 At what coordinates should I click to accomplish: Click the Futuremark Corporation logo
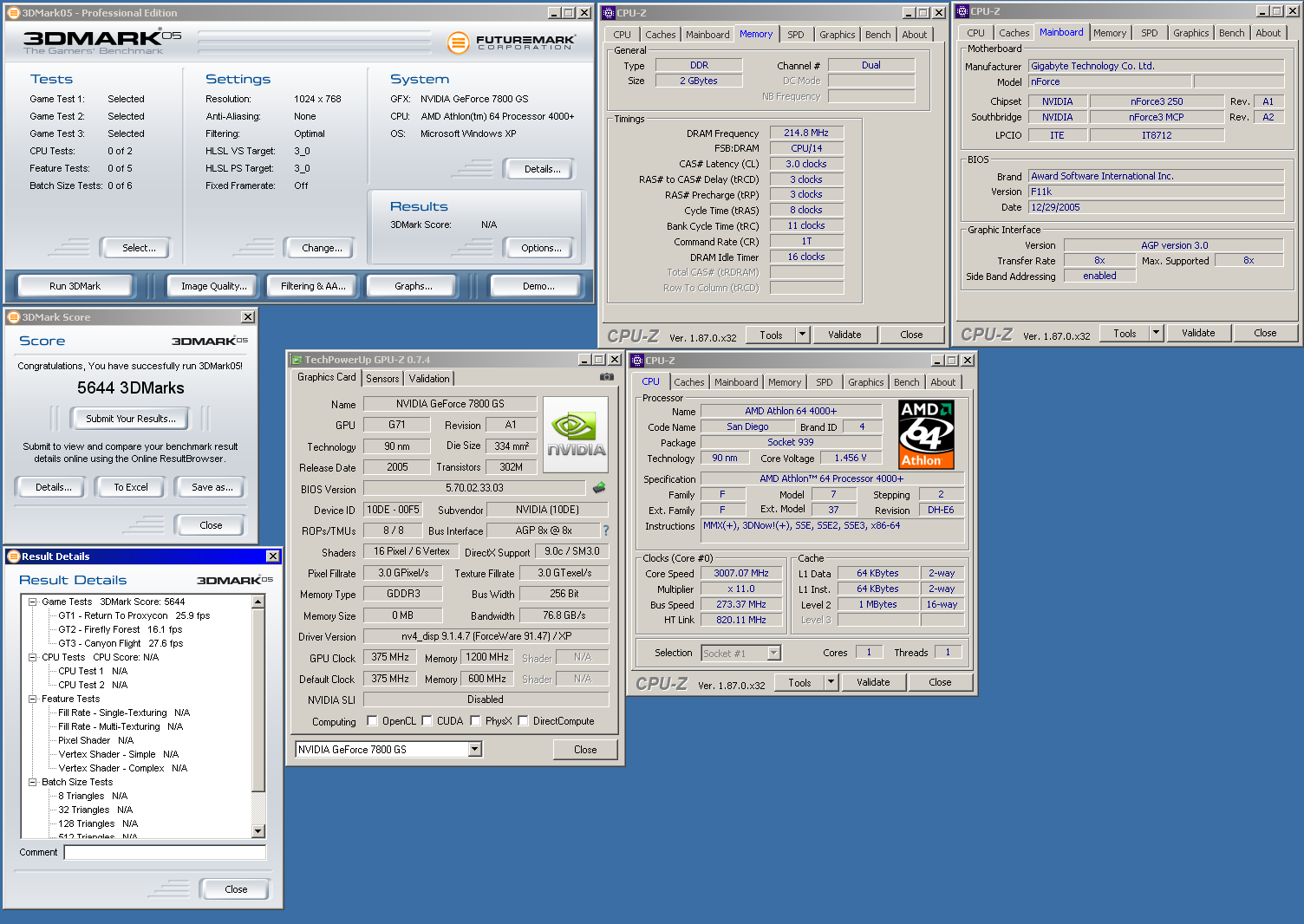(512, 42)
